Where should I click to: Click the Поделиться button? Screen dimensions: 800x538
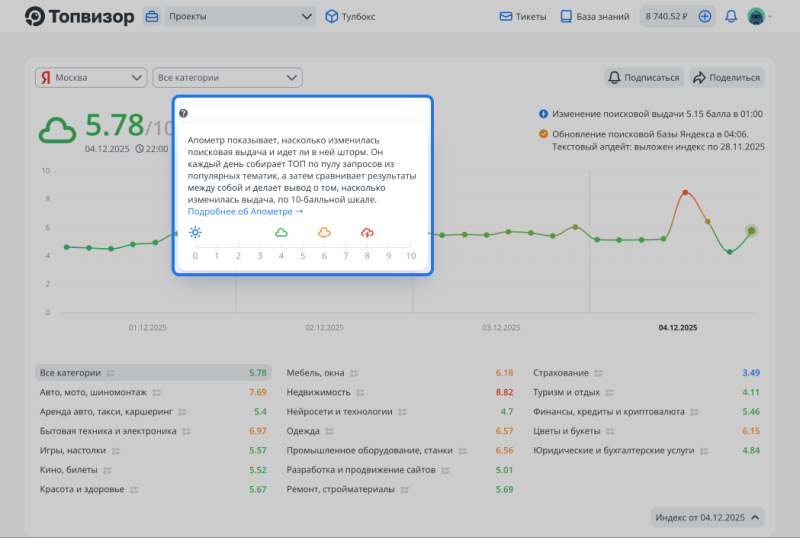[x=727, y=78]
